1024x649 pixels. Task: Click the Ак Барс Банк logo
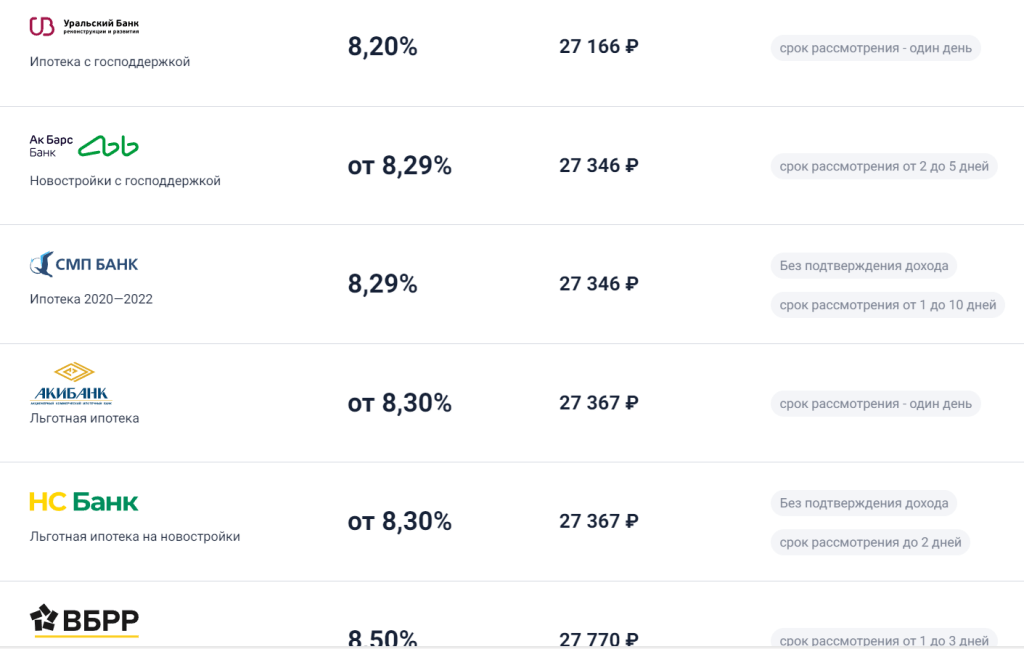[x=84, y=146]
